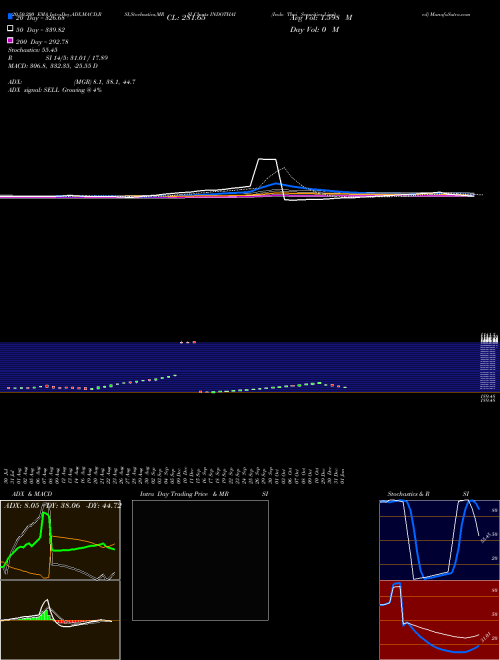500x660 pixels.
Task: Click the 'Avg Vol: 1.398 M' text
Action: pyautogui.click(x=321, y=18)
